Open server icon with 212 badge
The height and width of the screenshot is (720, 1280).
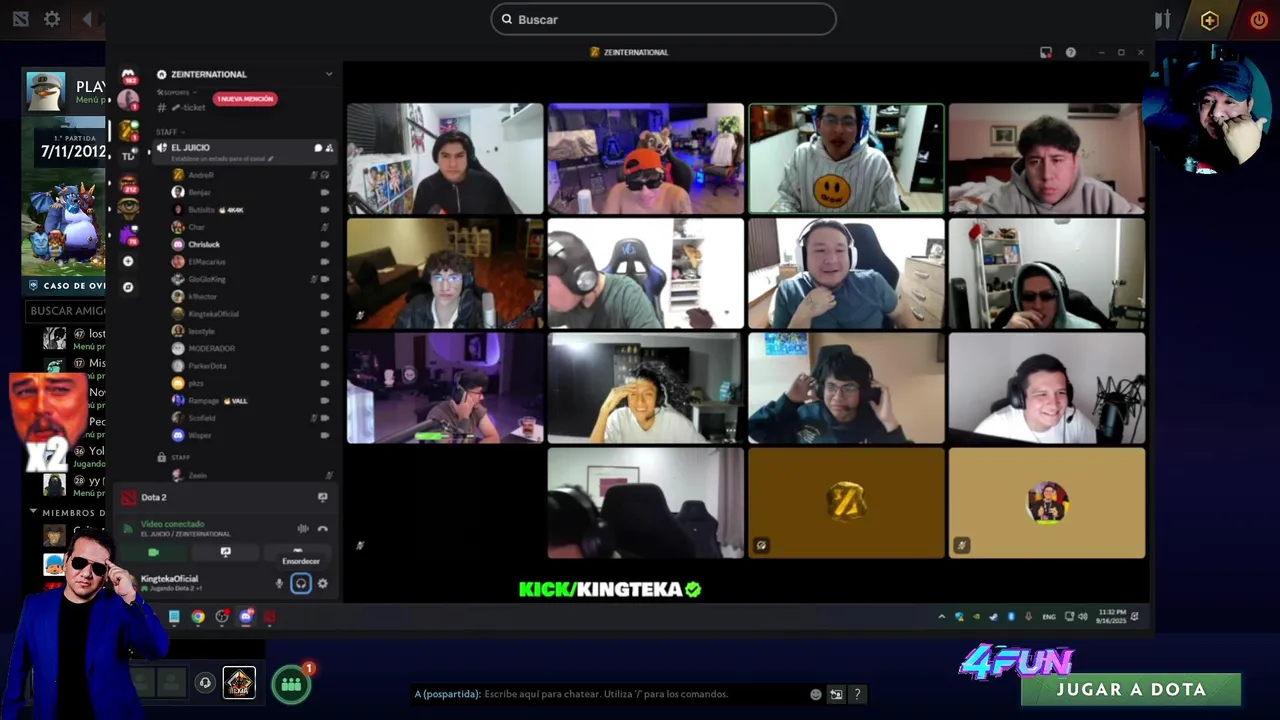point(128,184)
